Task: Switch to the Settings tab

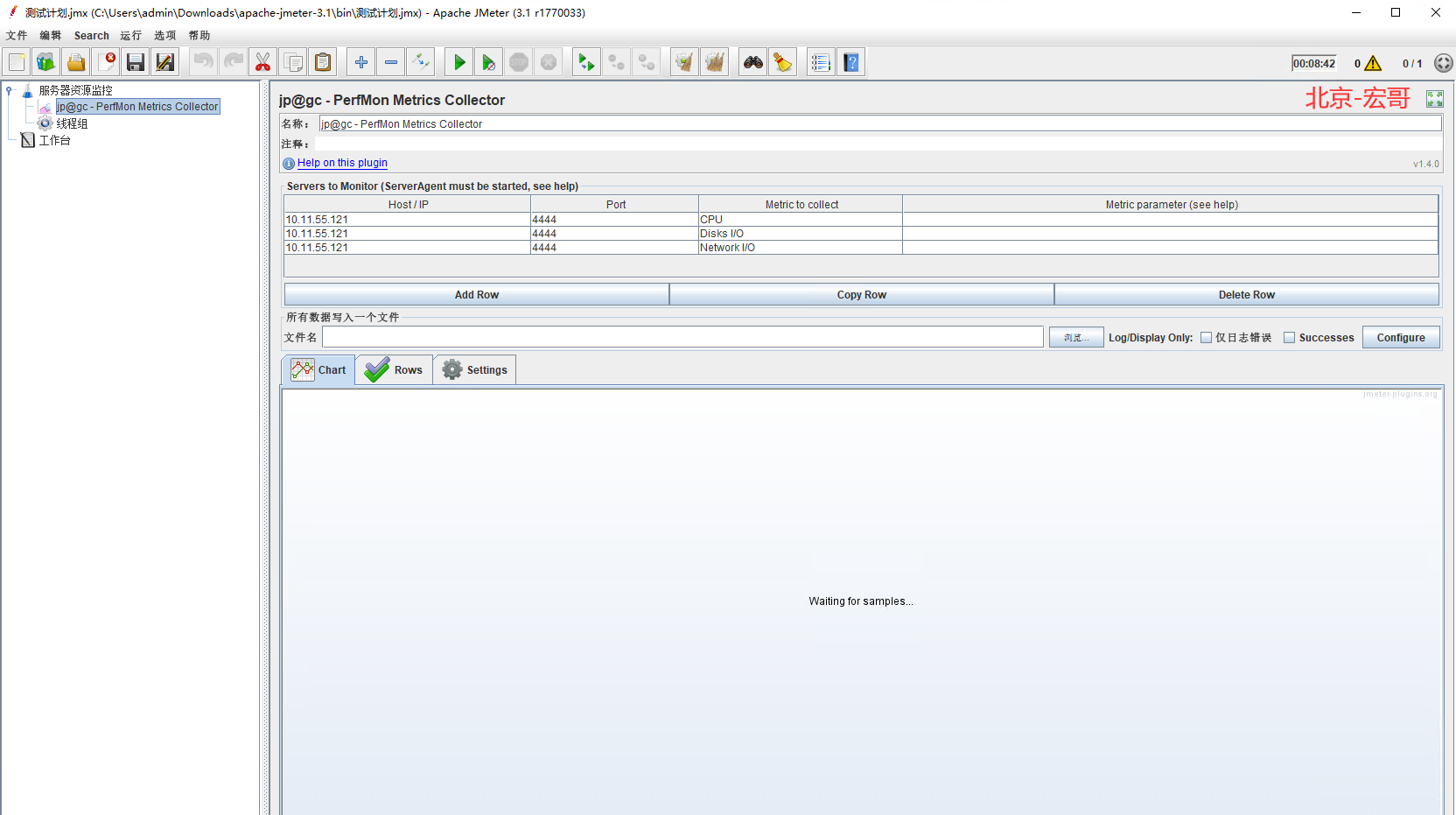Action: point(474,370)
